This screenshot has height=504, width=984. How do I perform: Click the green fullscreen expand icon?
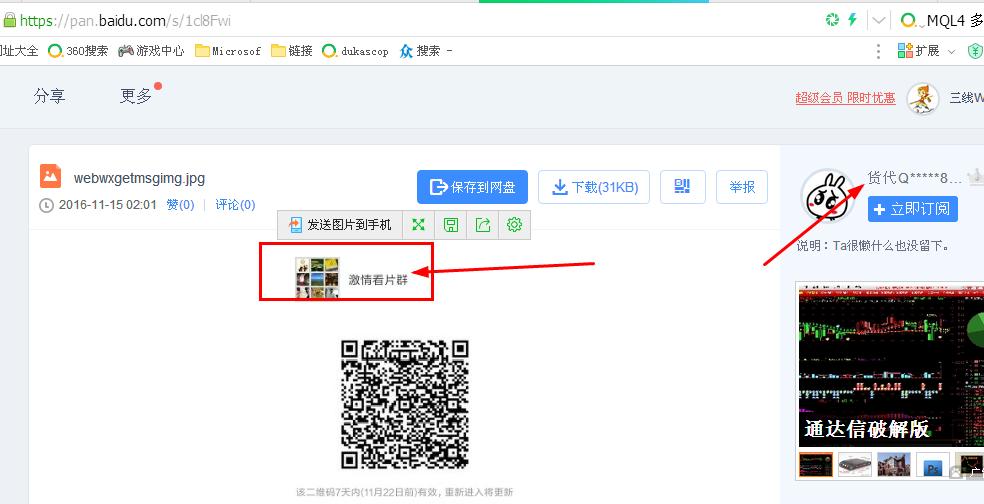(x=419, y=225)
